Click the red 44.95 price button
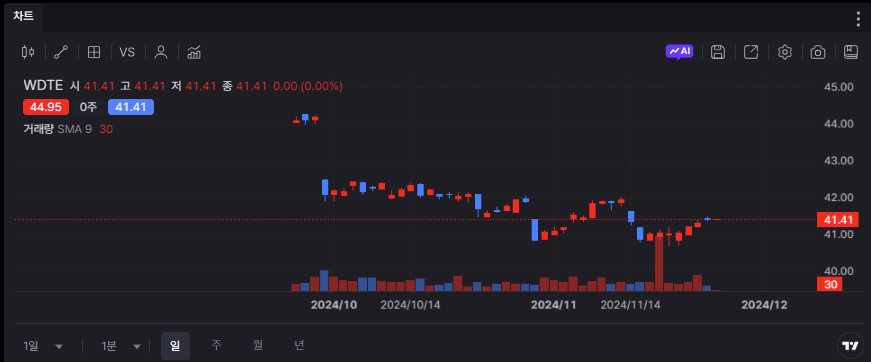 (46, 107)
